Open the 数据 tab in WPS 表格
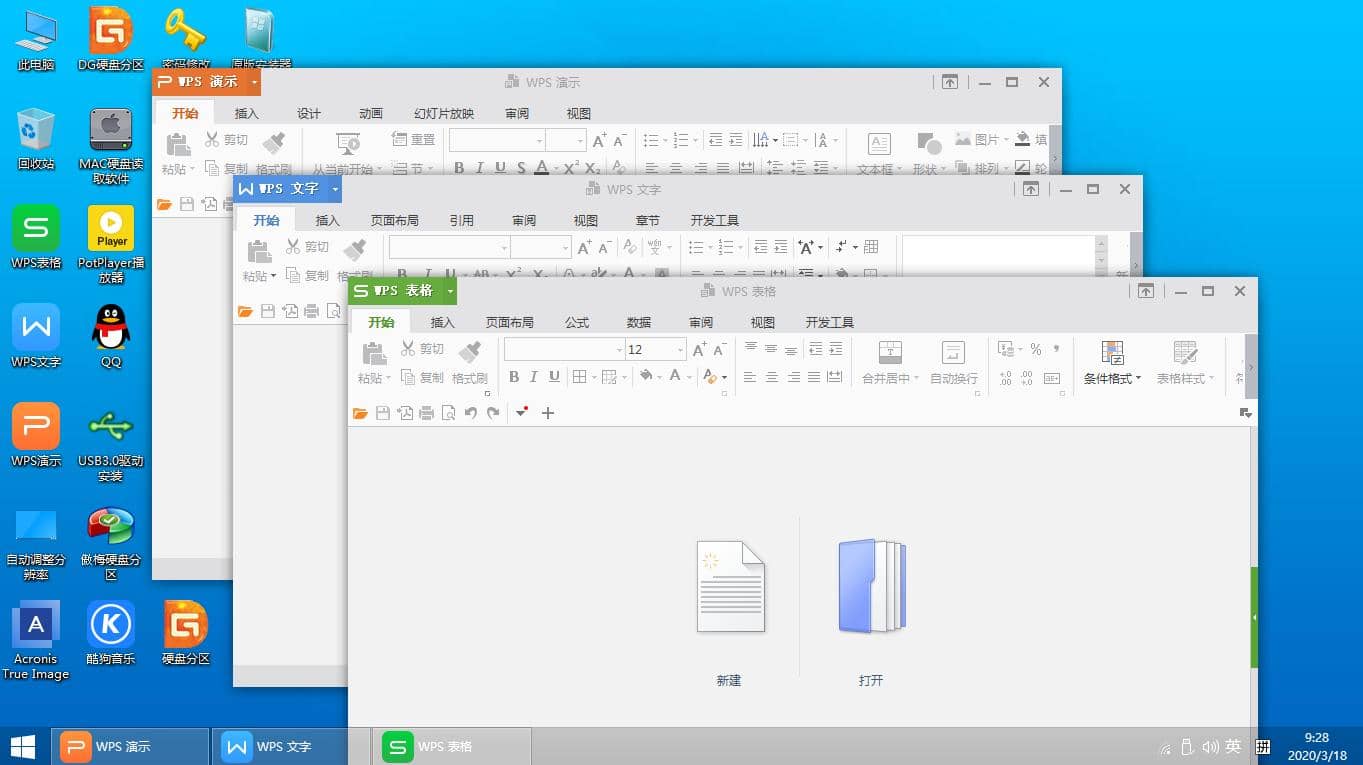Screen dimensions: 1363x765 [x=639, y=322]
